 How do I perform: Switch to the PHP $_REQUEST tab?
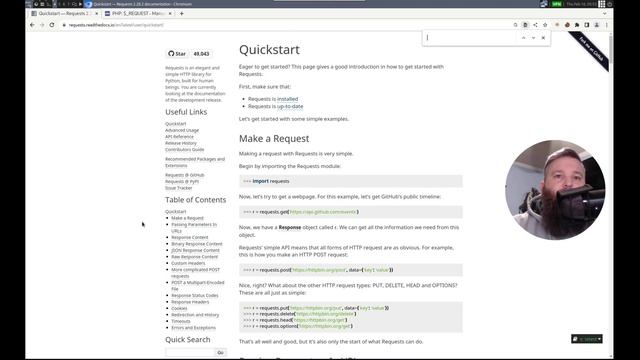(x=138, y=13)
